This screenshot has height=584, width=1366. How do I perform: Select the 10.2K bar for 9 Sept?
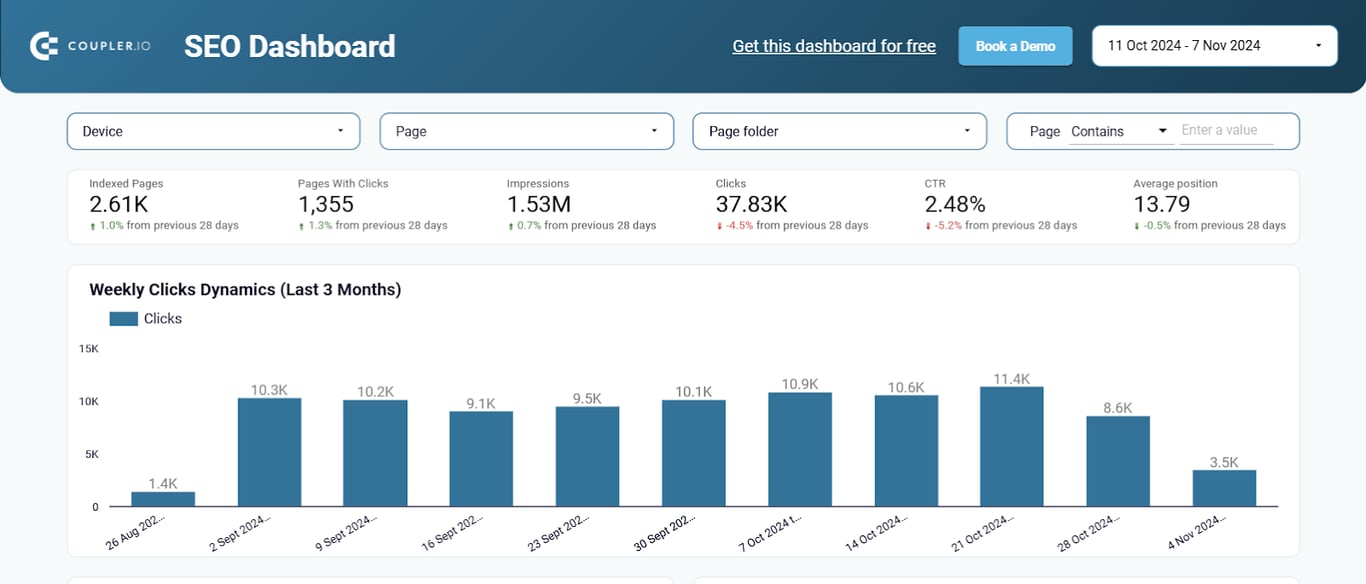375,453
